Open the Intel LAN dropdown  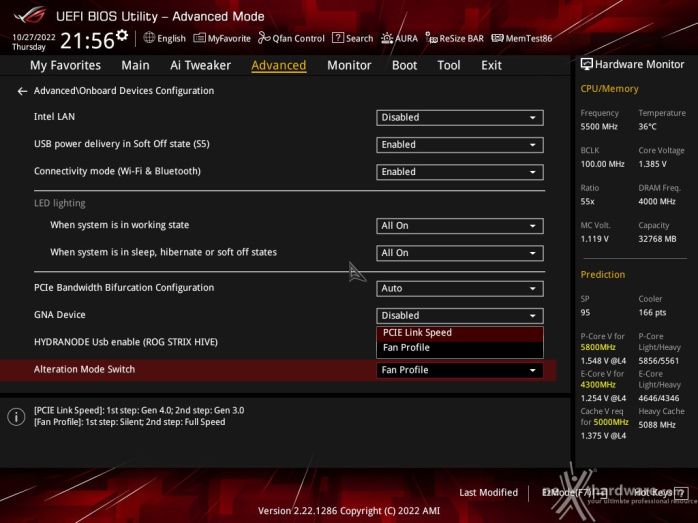click(x=459, y=118)
